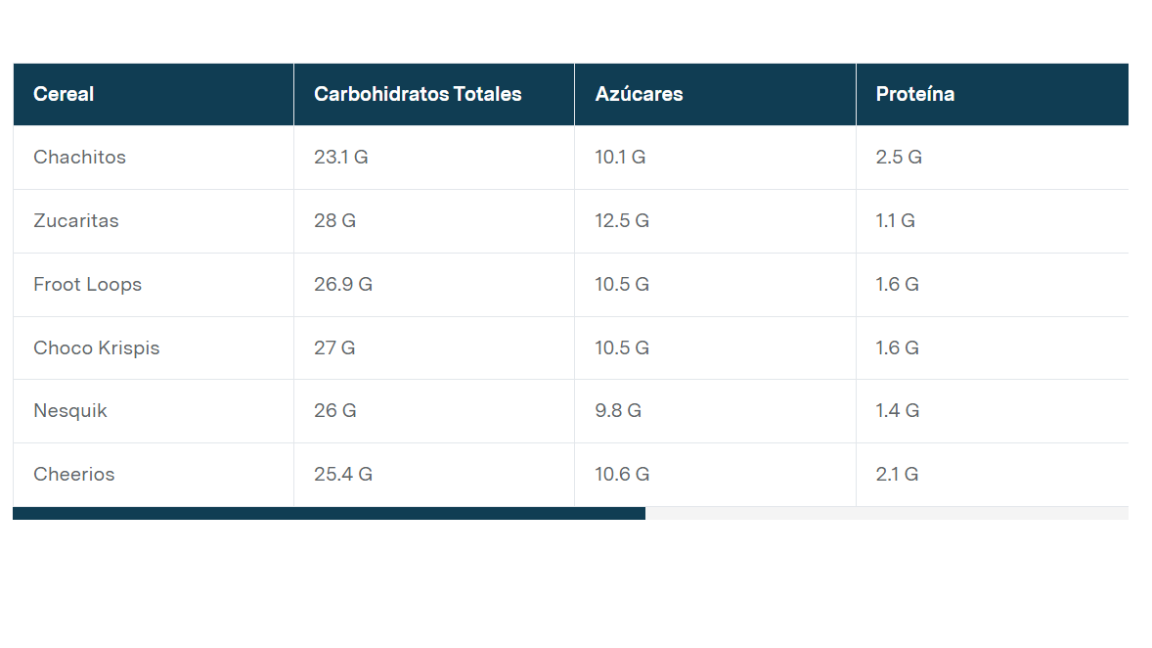
Task: Click the Choco Krispis cell
Action: click(97, 348)
